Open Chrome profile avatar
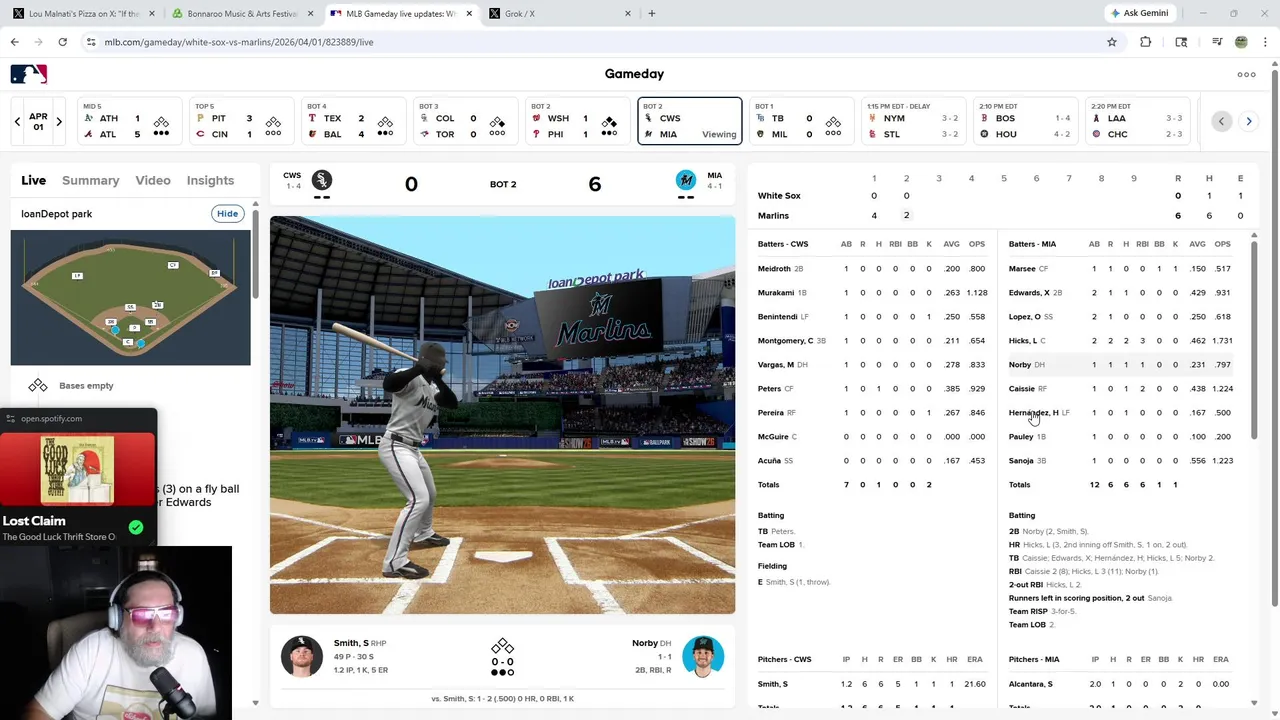1280x720 pixels. point(1241,42)
